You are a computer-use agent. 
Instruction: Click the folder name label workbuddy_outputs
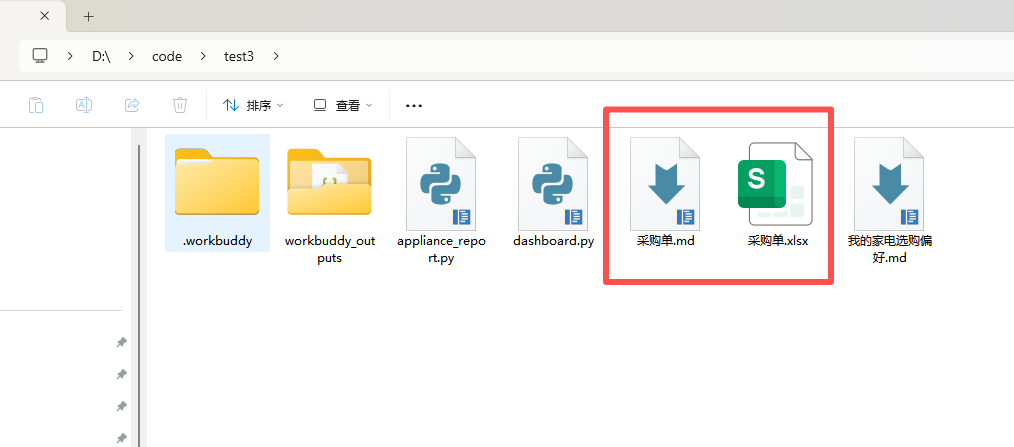[330, 249]
